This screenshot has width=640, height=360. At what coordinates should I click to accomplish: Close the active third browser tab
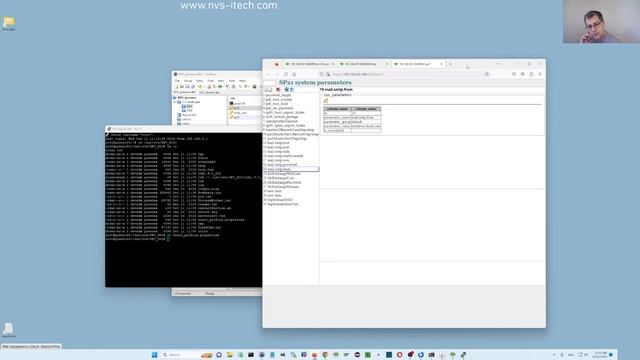tap(441, 64)
